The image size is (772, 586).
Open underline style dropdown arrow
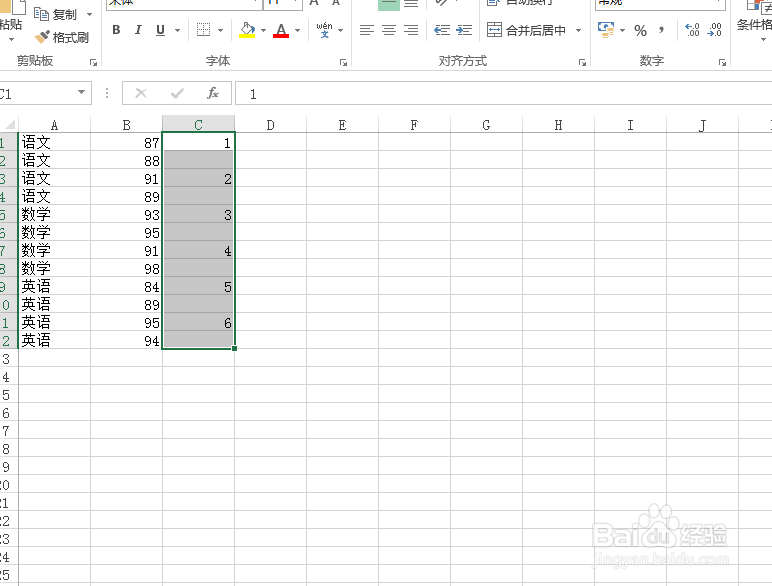click(x=177, y=31)
